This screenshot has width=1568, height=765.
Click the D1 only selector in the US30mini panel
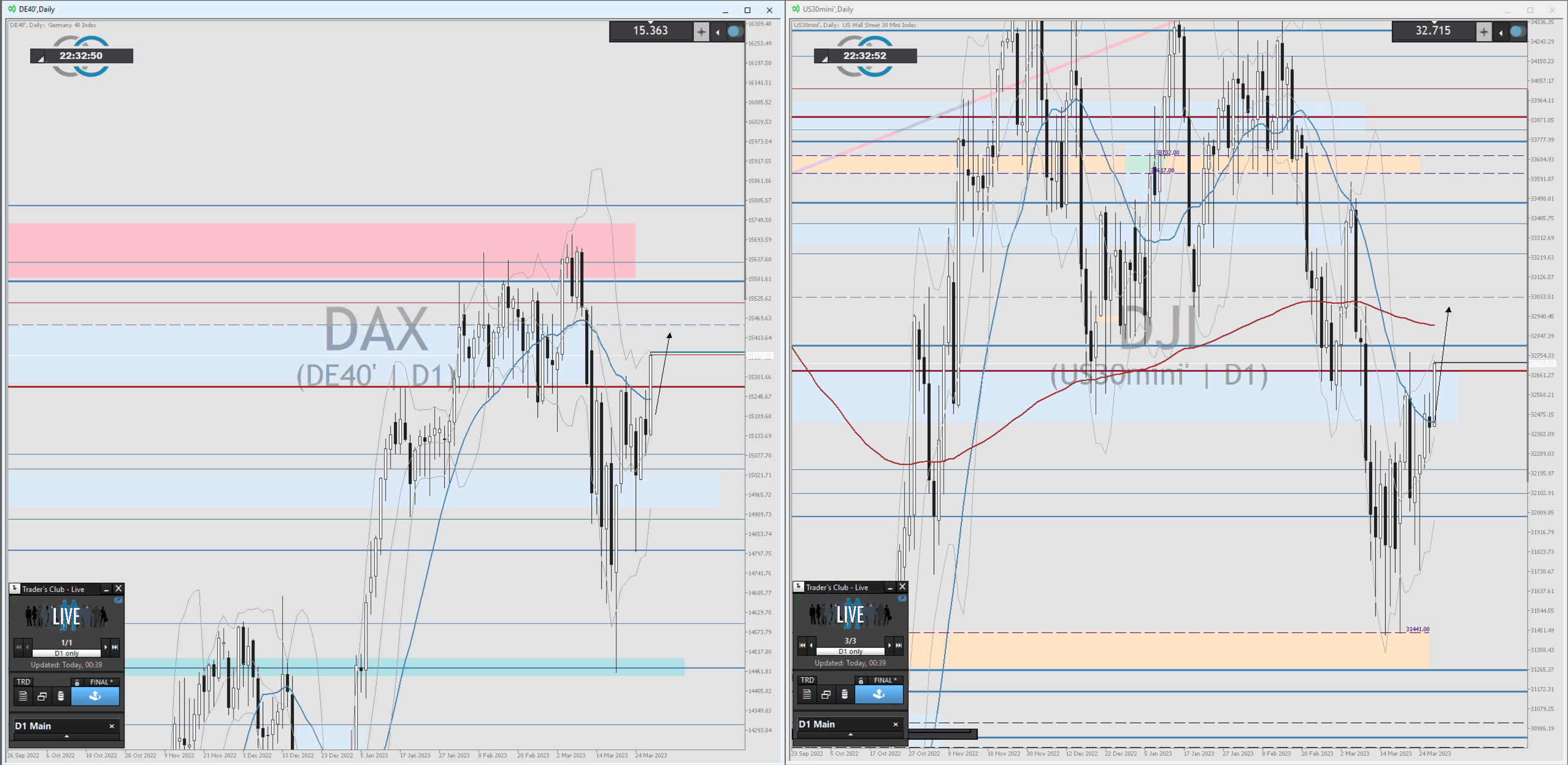[850, 652]
